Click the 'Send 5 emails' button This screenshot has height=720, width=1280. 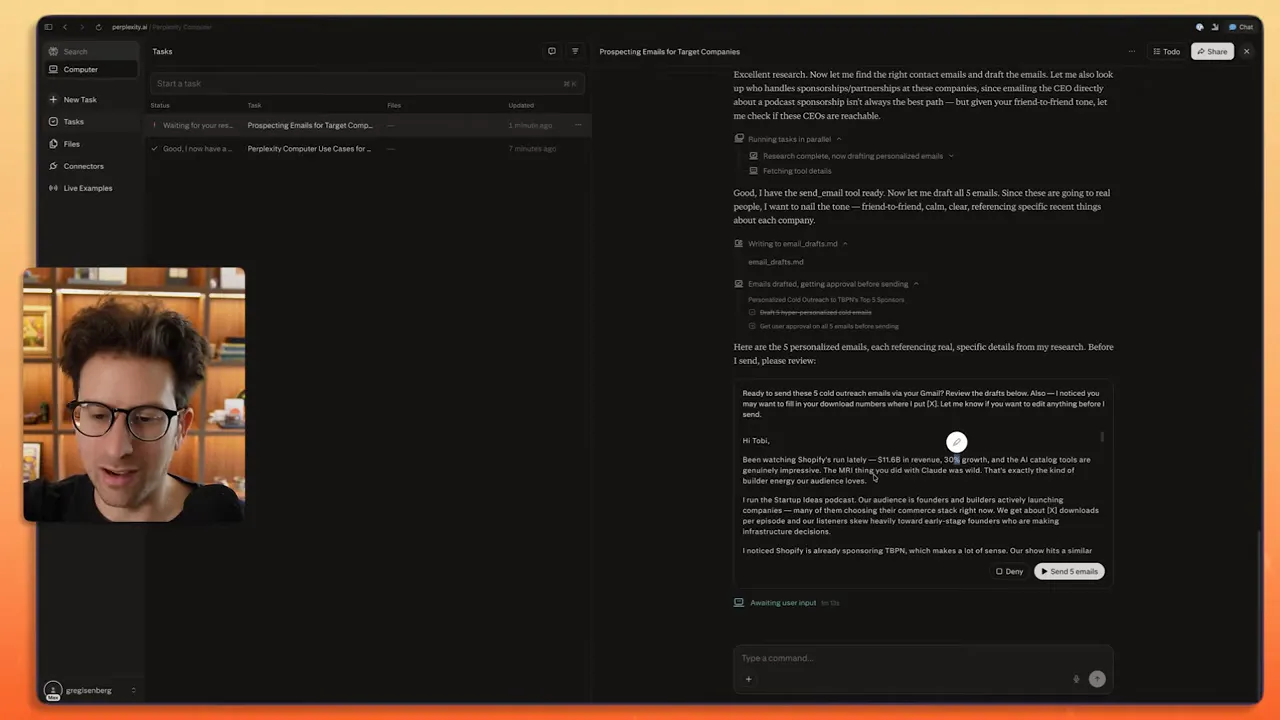(x=1069, y=571)
